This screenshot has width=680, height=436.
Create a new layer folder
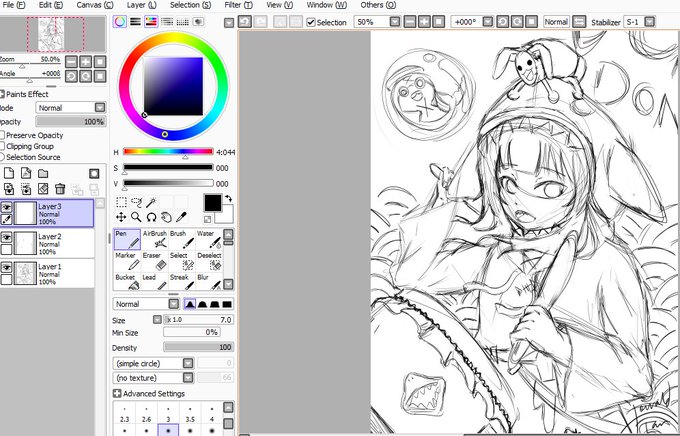[x=42, y=174]
